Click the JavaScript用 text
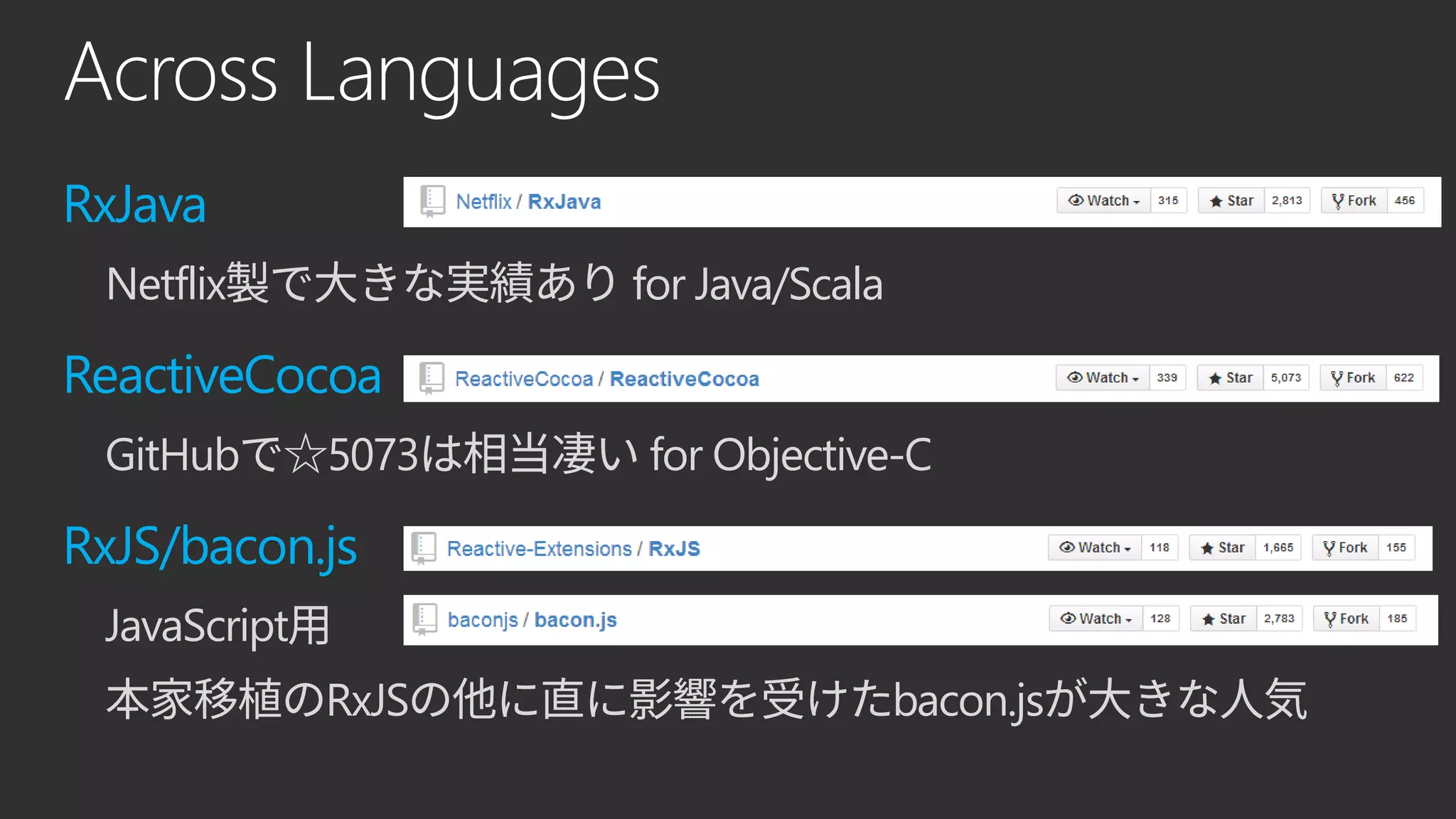Image resolution: width=1456 pixels, height=819 pixels. pyautogui.click(x=218, y=626)
